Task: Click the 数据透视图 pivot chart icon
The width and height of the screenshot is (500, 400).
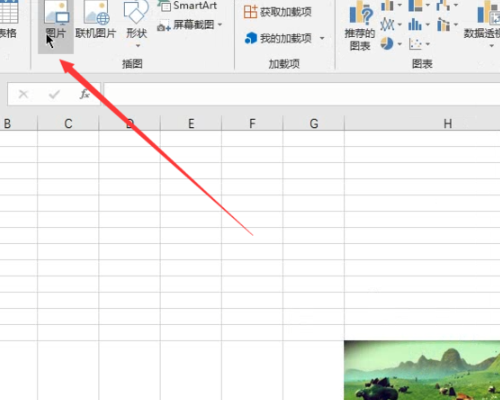Action: point(488,13)
